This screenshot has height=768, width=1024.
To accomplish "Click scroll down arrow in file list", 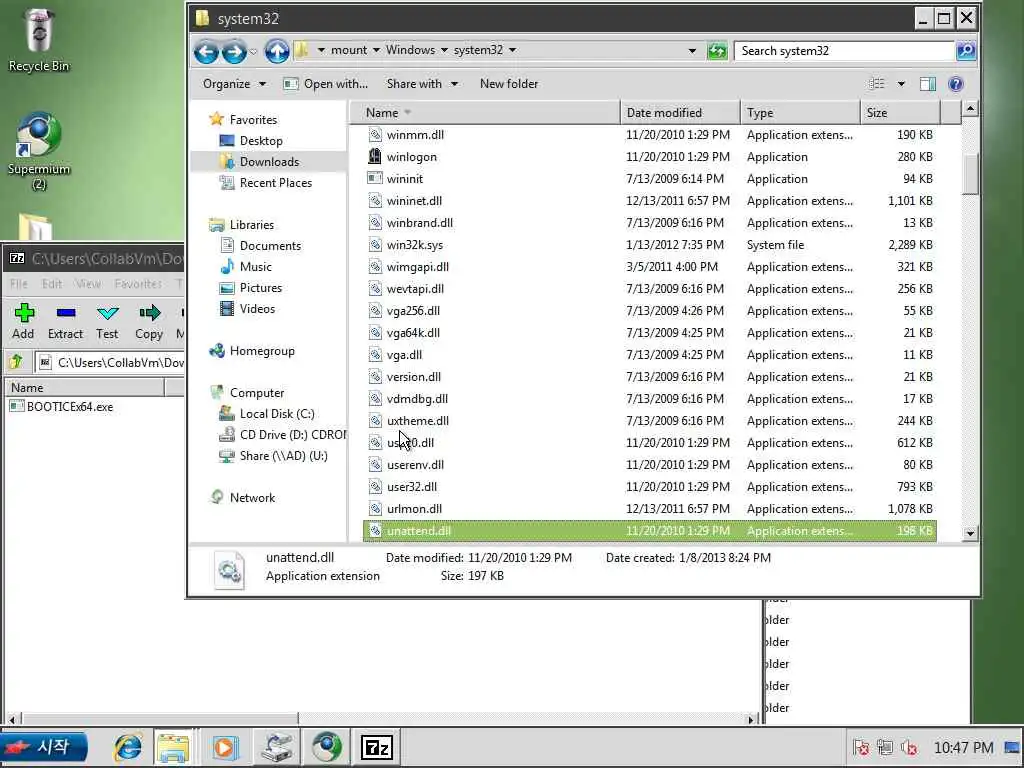I will (x=970, y=532).
